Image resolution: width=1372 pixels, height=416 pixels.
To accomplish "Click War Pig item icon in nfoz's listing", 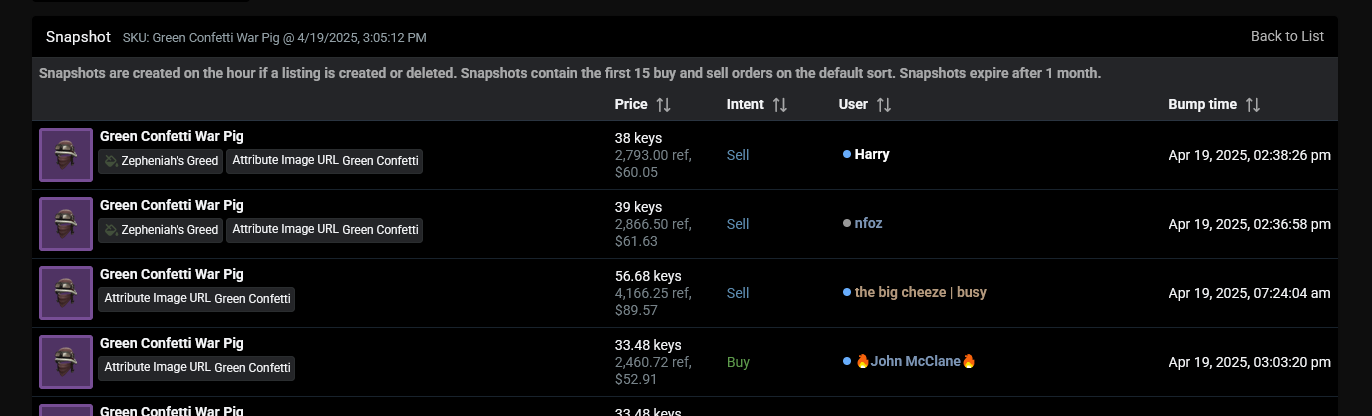I will point(66,224).
